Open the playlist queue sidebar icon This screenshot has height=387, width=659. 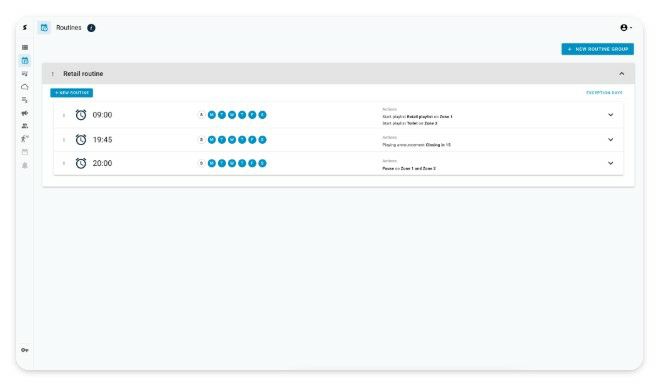[25, 100]
